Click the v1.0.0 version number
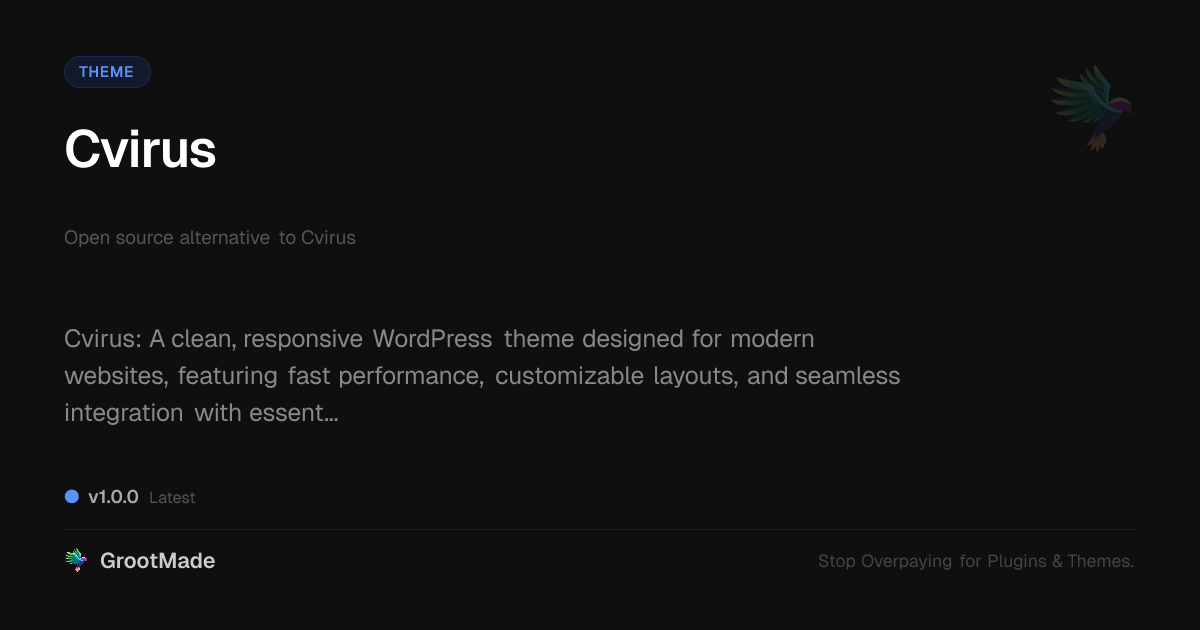 click(113, 497)
